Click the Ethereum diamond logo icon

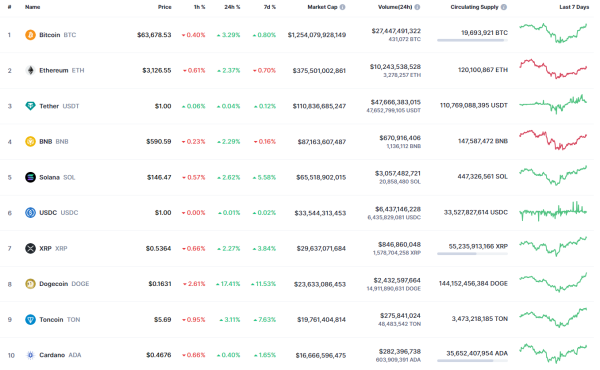[x=30, y=70]
